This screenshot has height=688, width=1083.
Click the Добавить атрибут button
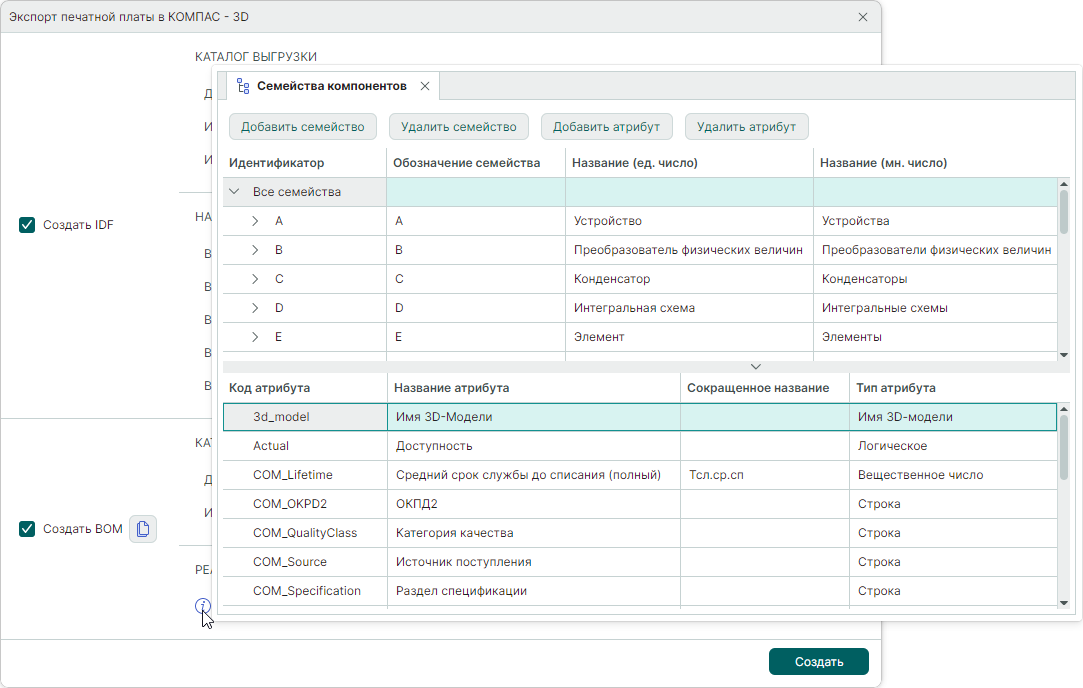[606, 127]
